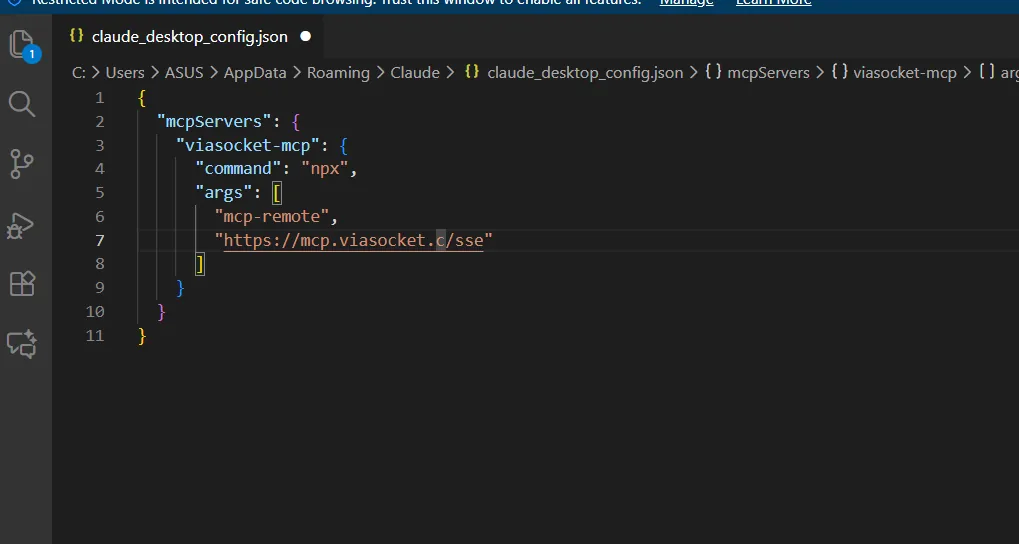Open Source Control view icon
Viewport: 1019px width, 544px height.
click(22, 164)
